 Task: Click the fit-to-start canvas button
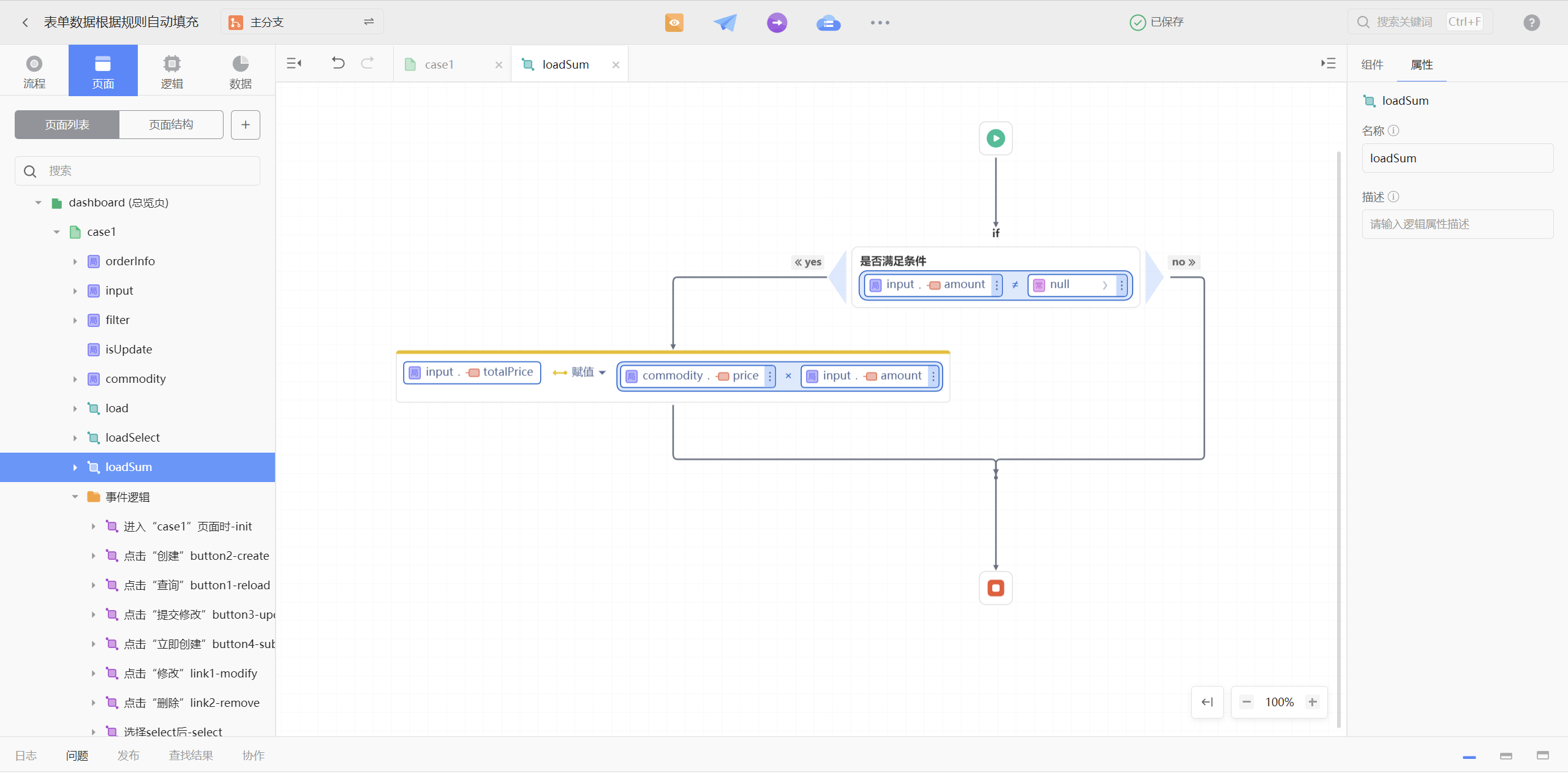tap(1207, 702)
